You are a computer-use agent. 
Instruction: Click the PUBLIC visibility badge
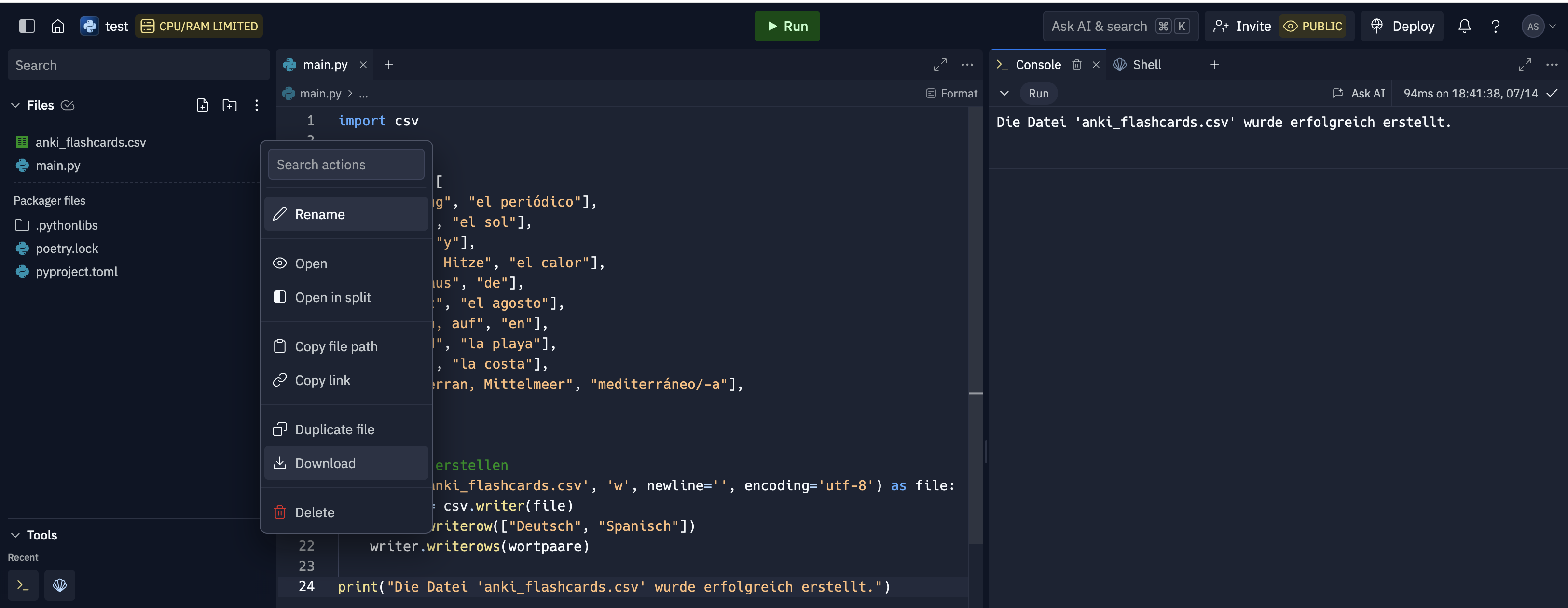pos(1312,26)
